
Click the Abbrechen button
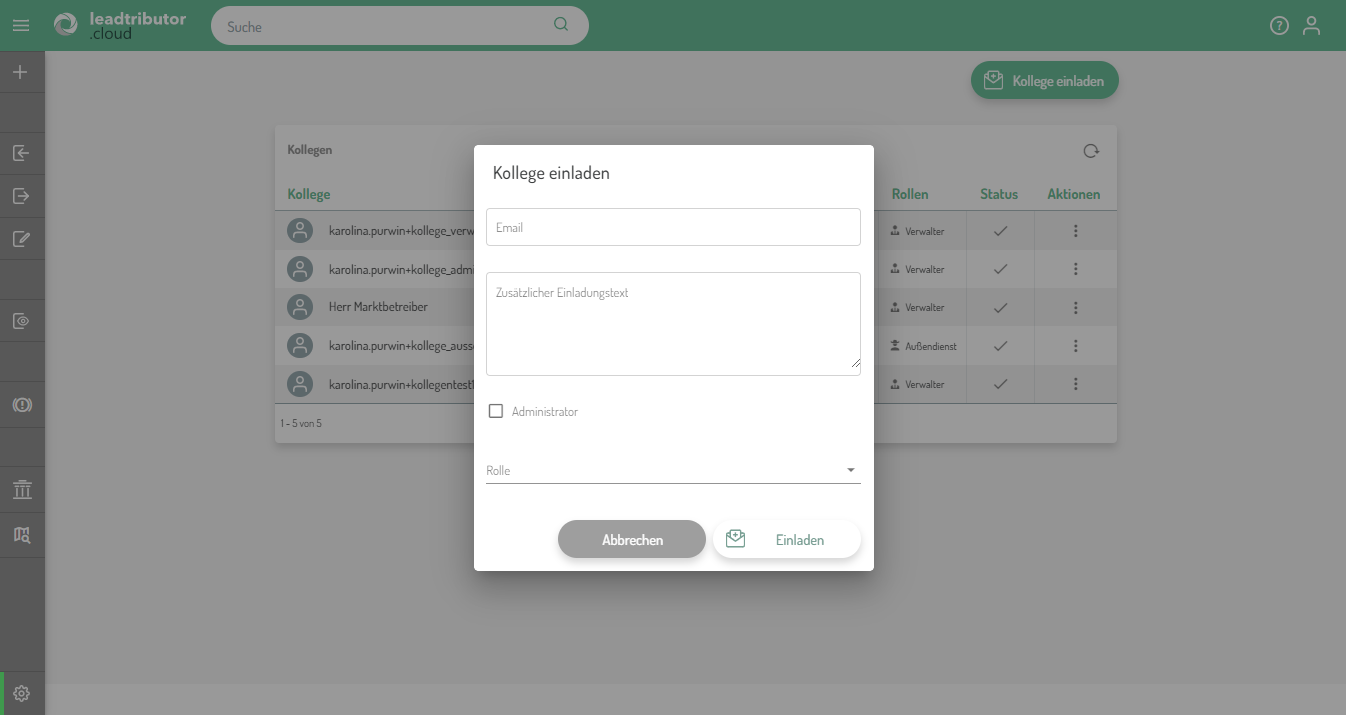pos(632,540)
